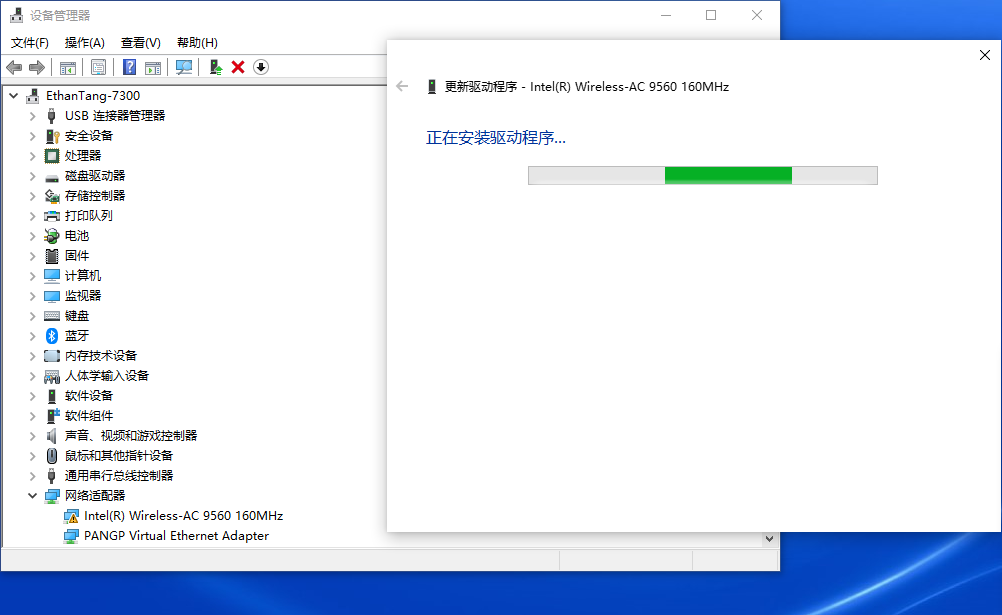
Task: Open the Properties toolbar icon
Action: (x=98, y=67)
